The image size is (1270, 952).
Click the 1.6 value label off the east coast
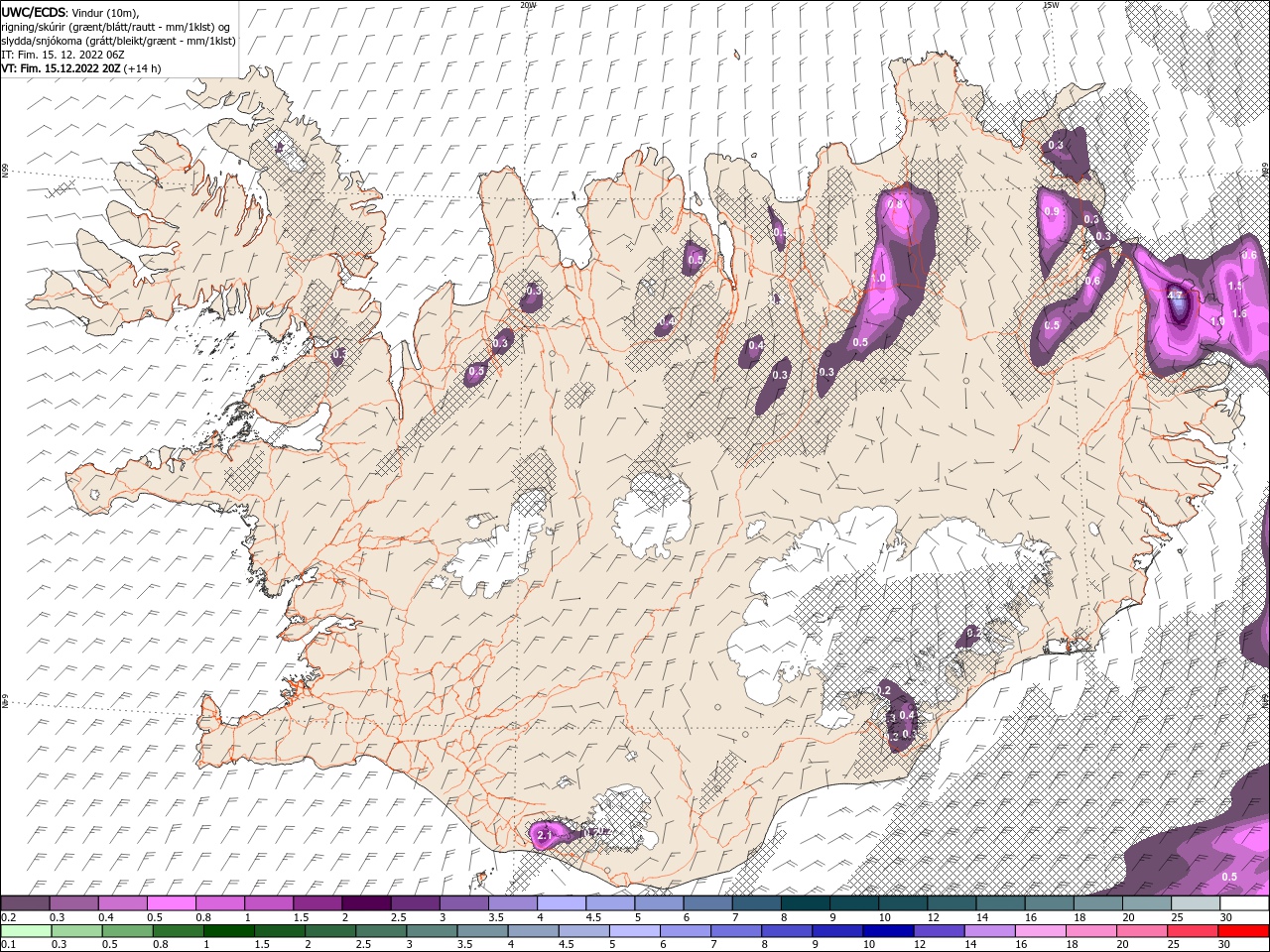click(x=1239, y=313)
